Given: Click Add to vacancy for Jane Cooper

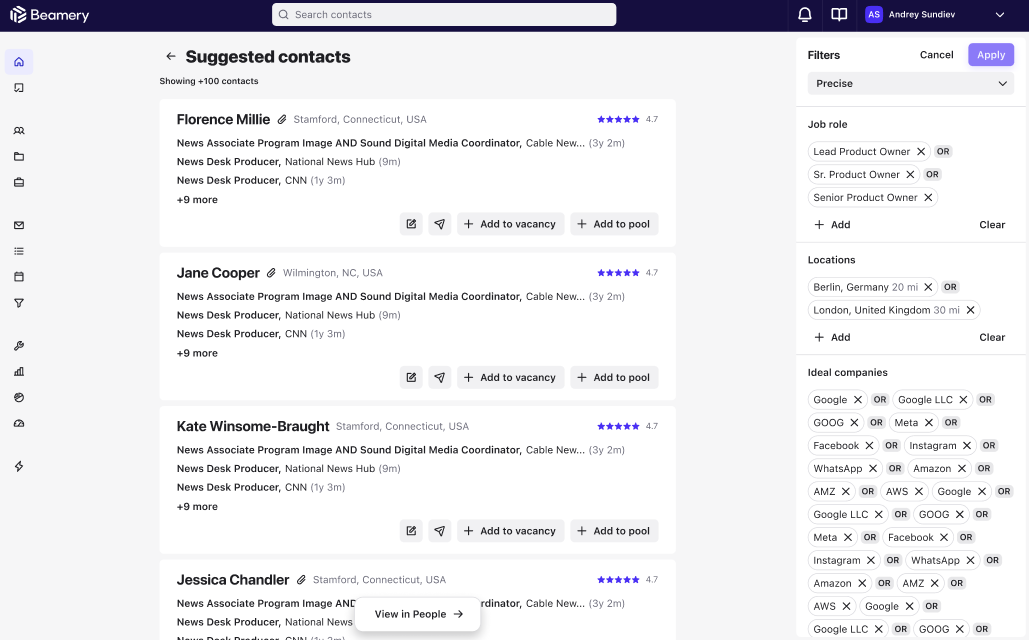Looking at the screenshot, I should click(511, 378).
